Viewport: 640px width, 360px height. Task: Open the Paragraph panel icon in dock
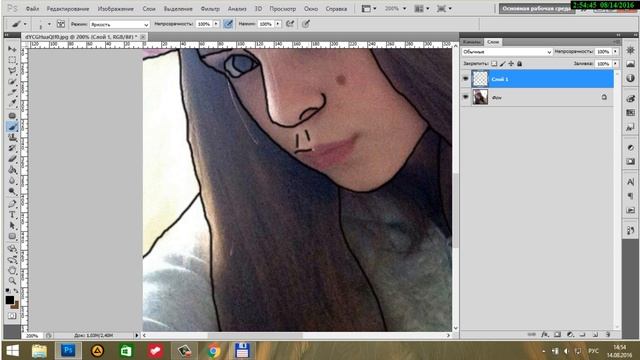[x=631, y=196]
